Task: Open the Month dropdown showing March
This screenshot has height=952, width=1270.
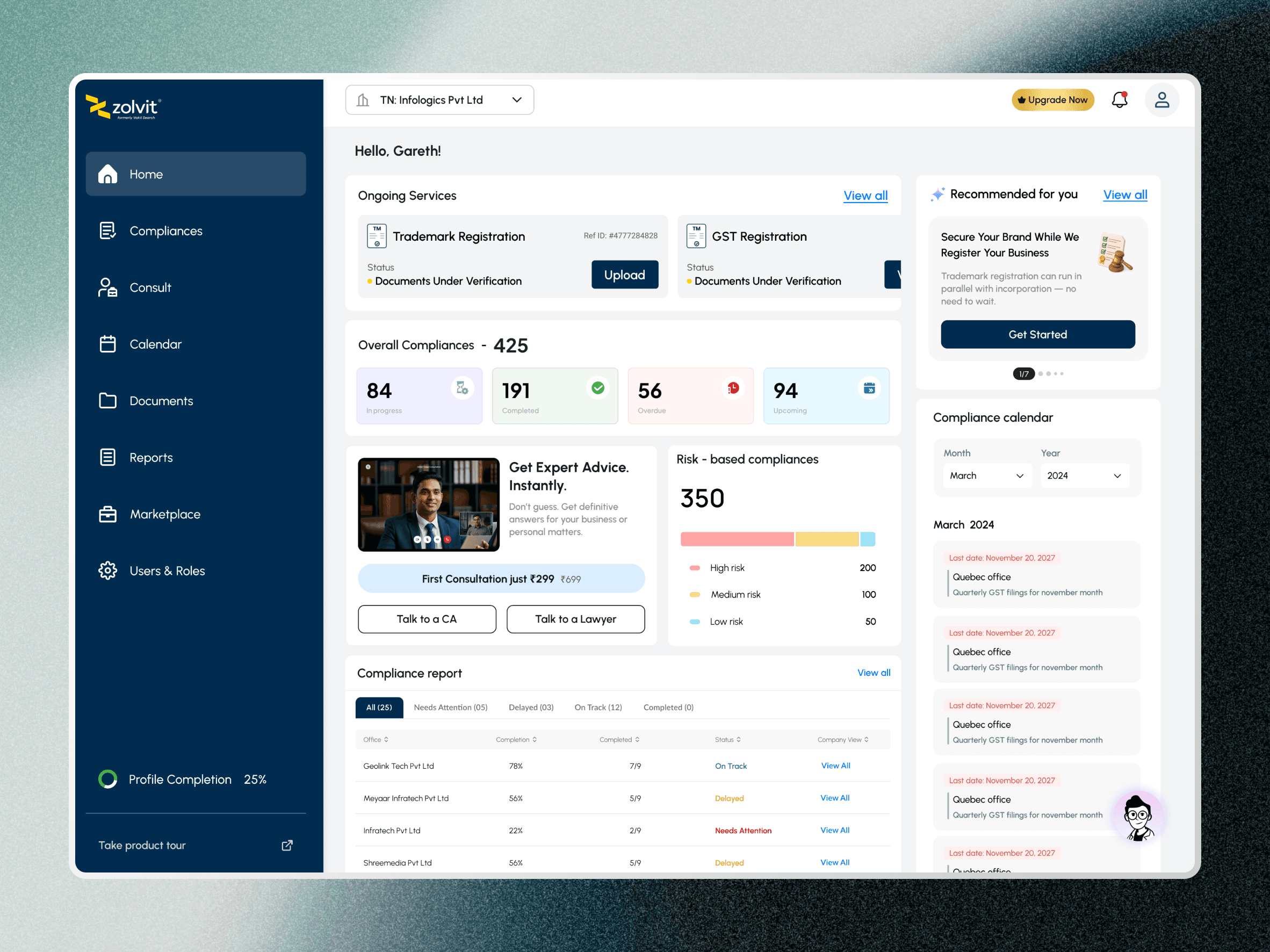Action: 987,475
